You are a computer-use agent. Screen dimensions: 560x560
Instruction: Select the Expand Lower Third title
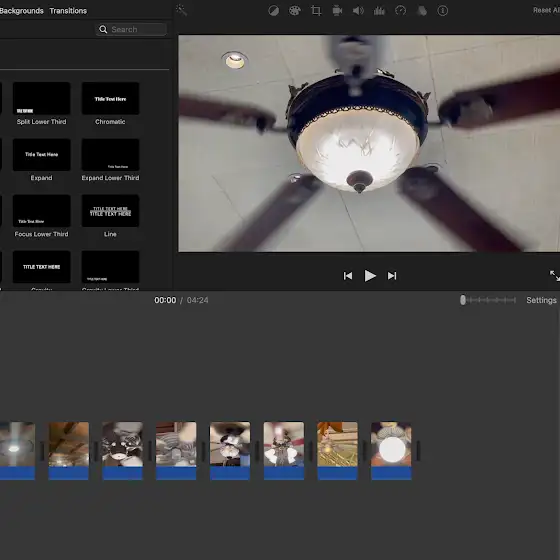pos(110,155)
